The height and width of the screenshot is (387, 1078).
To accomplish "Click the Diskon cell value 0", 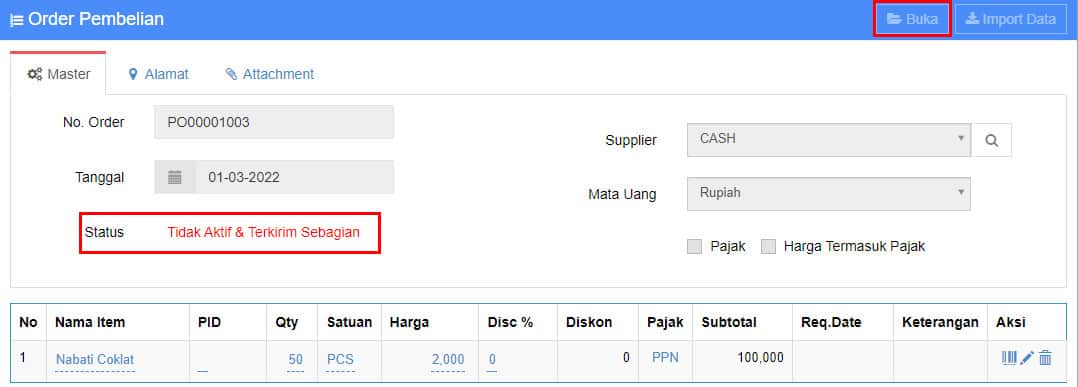I will (626, 357).
